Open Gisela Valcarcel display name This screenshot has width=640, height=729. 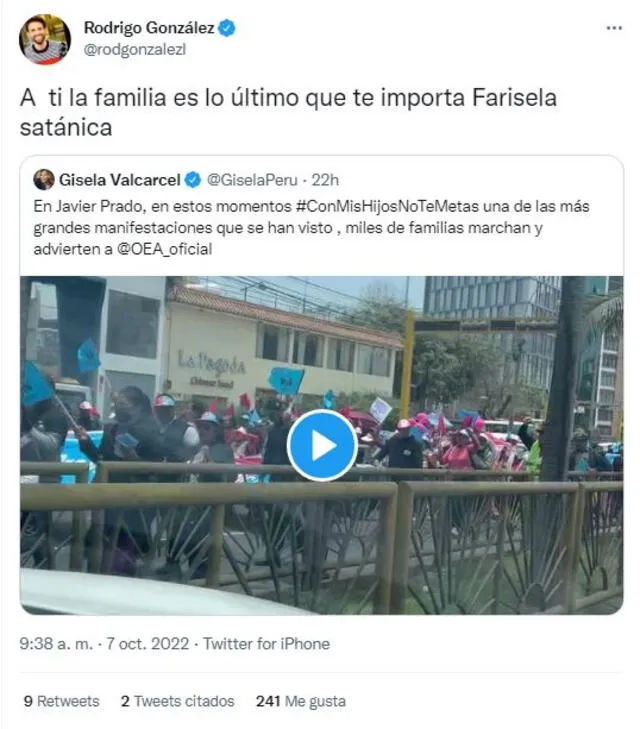click(119, 180)
